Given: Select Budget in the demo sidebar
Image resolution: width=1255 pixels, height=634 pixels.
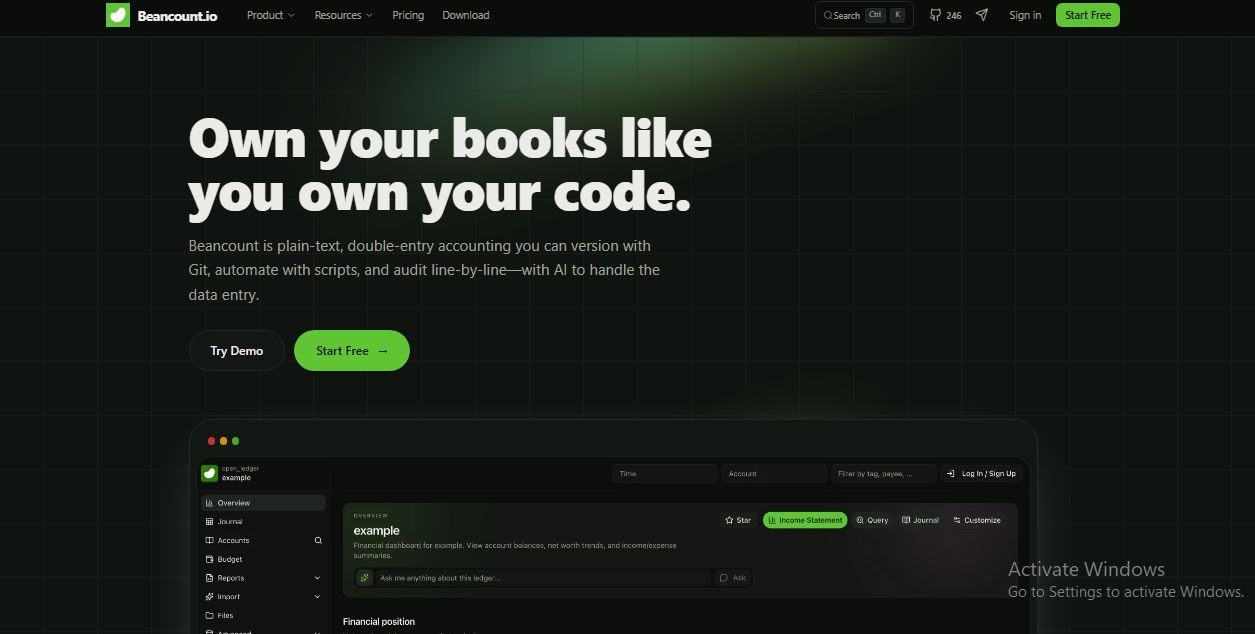Looking at the screenshot, I should [263, 559].
